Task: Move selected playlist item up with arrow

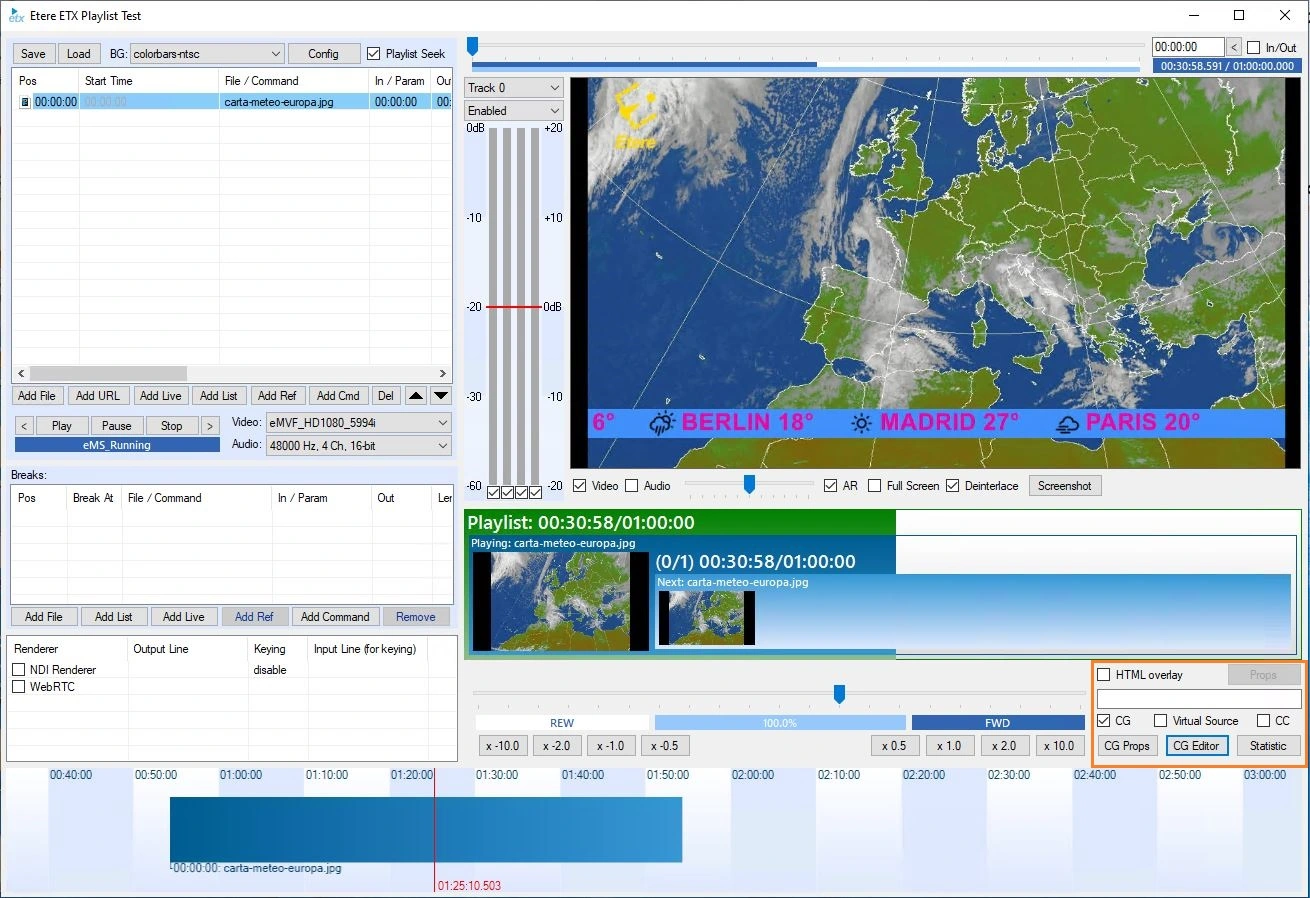Action: coord(416,396)
